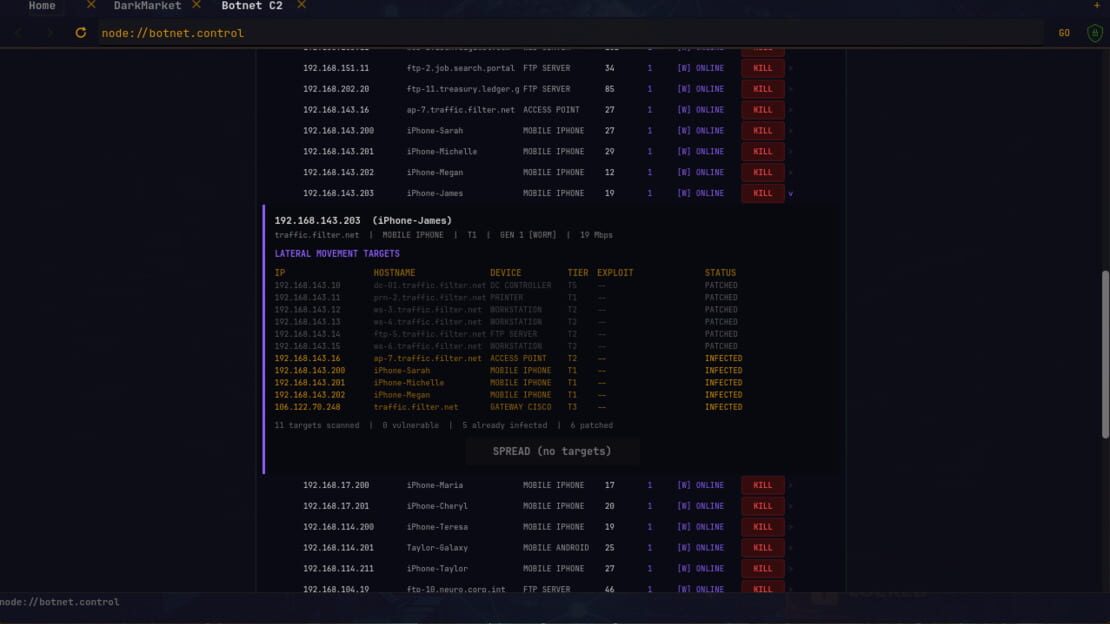Expand the ftp-2.job.search.portal row

coord(791,69)
